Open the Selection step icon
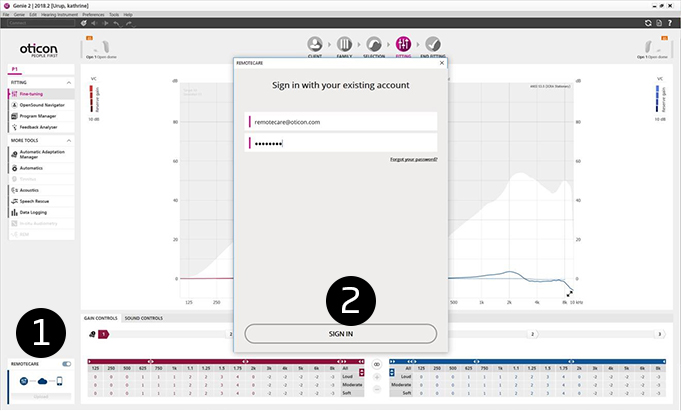Screen dimensions: 681x411 [x=374, y=44]
